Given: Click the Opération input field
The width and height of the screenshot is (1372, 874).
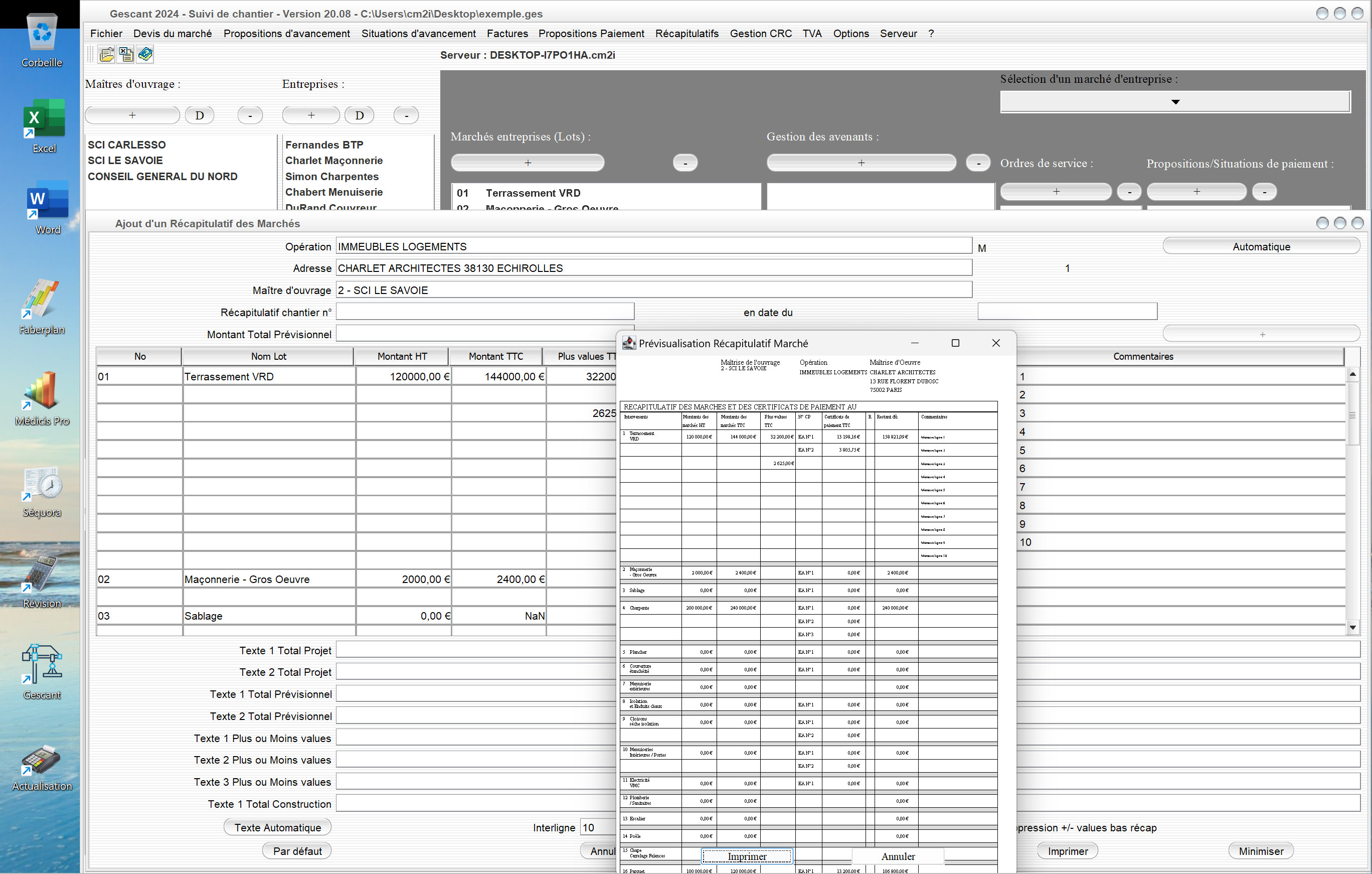Looking at the screenshot, I should 653,246.
